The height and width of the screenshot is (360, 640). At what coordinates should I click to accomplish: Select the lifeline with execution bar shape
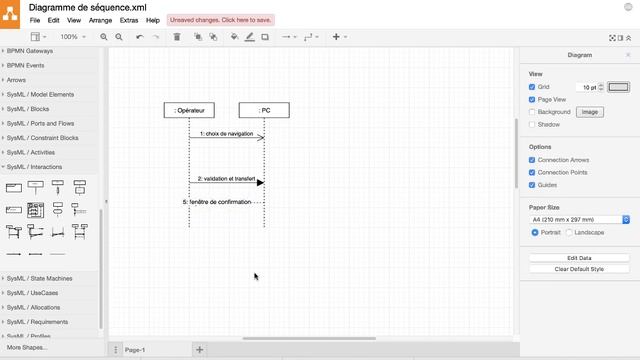pyautogui.click(x=58, y=187)
